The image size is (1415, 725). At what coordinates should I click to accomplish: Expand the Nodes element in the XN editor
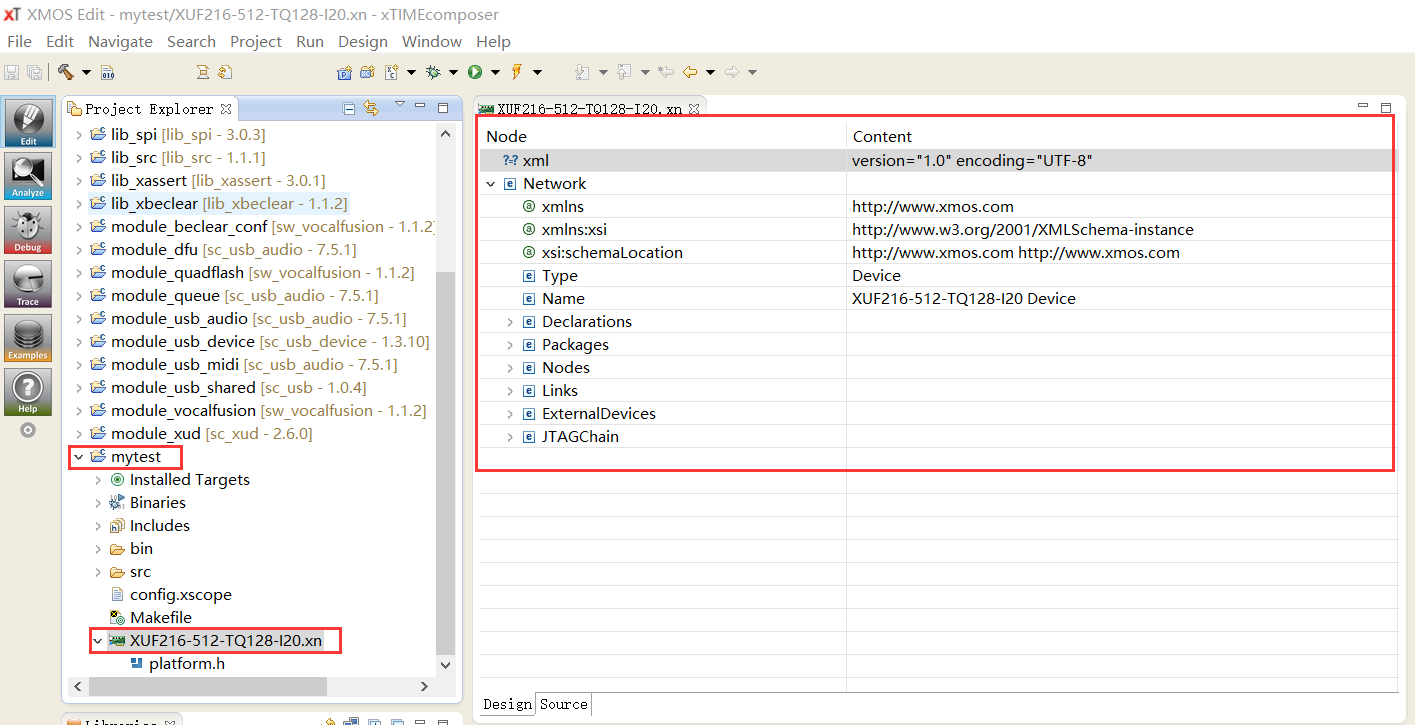pos(510,367)
